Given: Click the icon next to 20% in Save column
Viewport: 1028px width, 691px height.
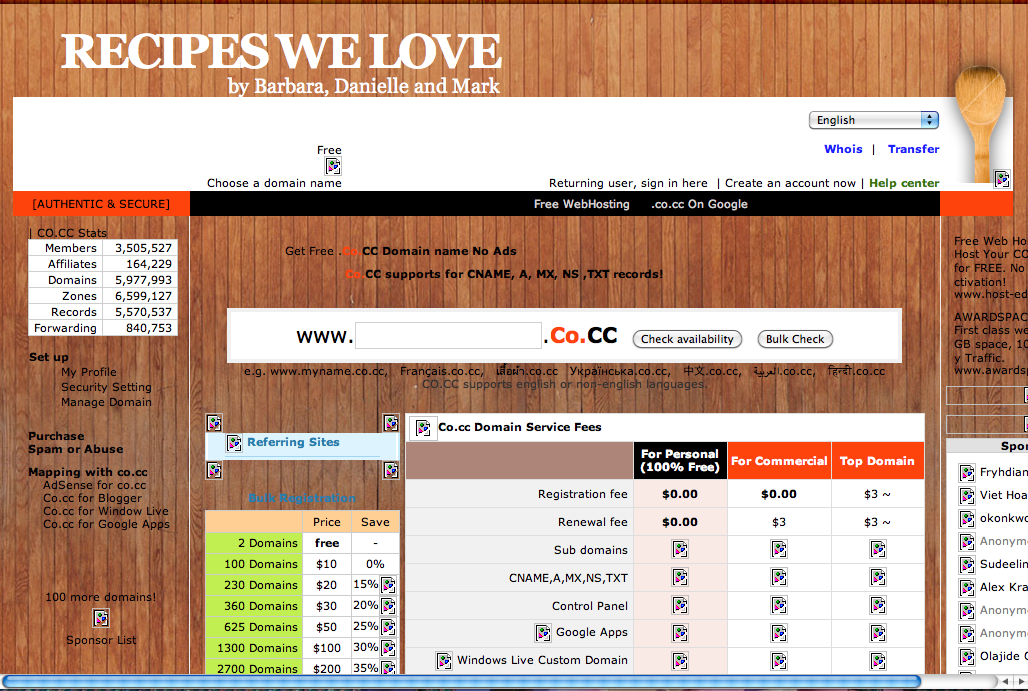Looking at the screenshot, I should 388,605.
